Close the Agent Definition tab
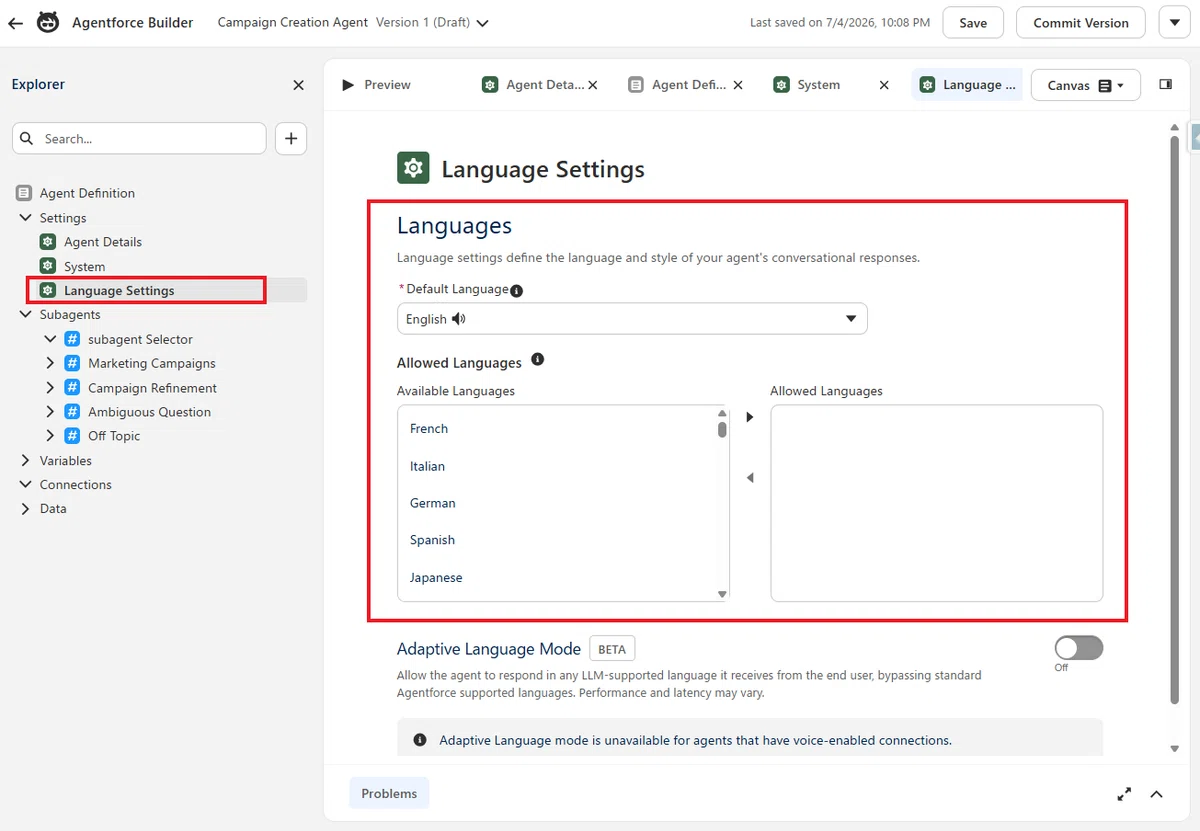 (x=738, y=85)
